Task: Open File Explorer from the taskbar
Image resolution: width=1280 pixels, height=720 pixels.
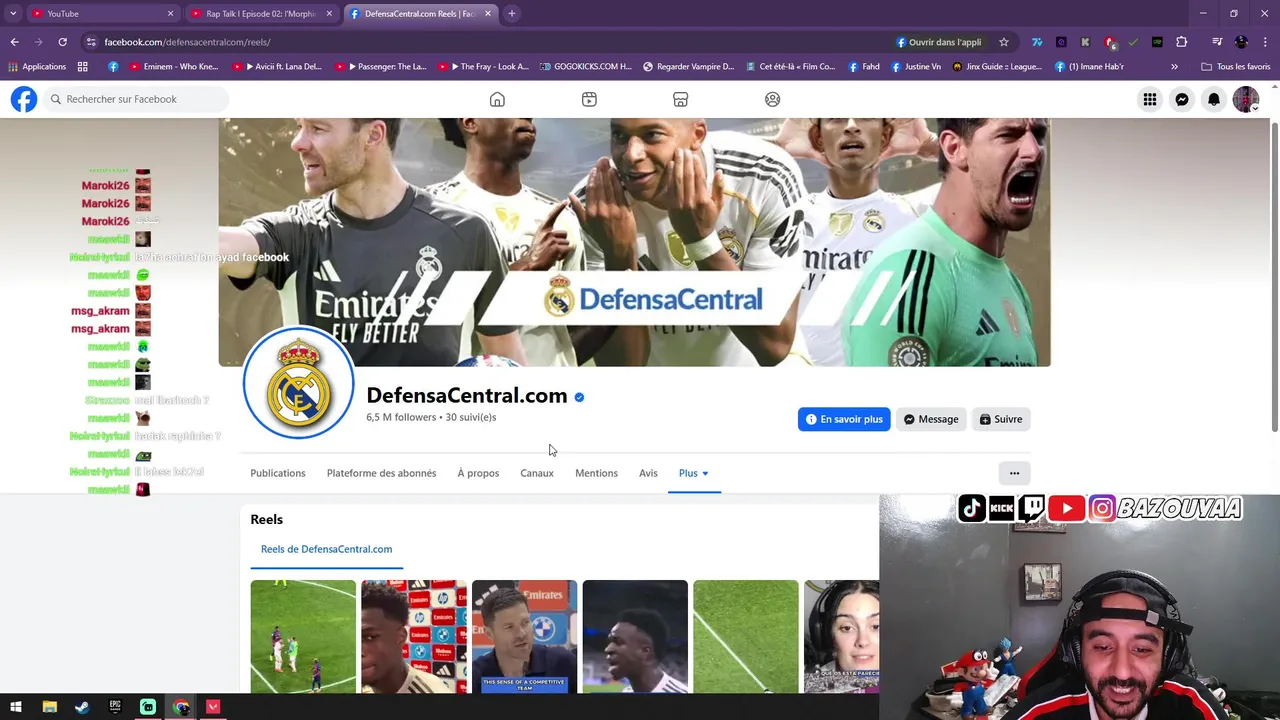Action: tap(49, 707)
